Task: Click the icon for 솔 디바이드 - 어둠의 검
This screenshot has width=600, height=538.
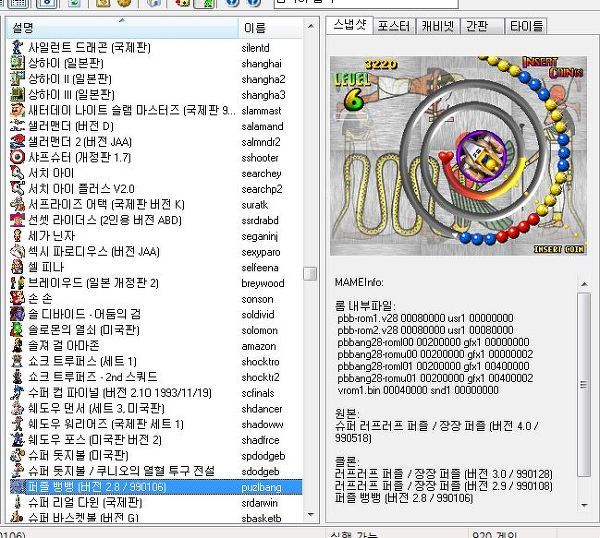Action: point(17,314)
